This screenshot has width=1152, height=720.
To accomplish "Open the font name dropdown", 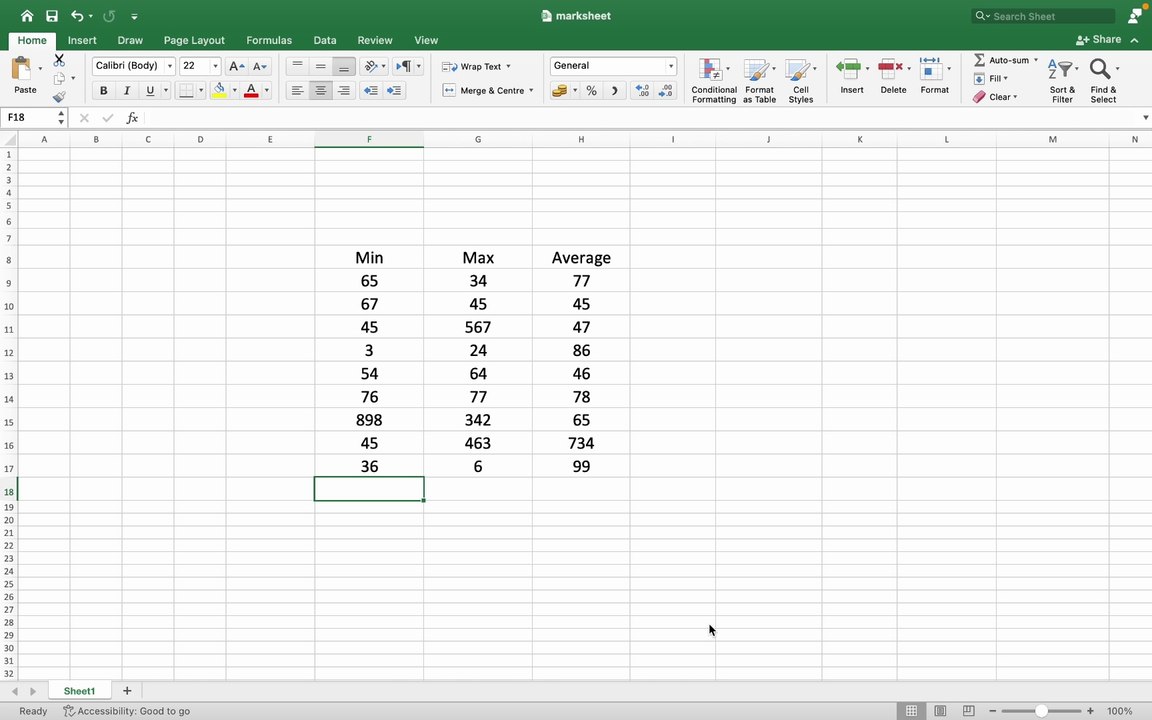I will point(170,66).
